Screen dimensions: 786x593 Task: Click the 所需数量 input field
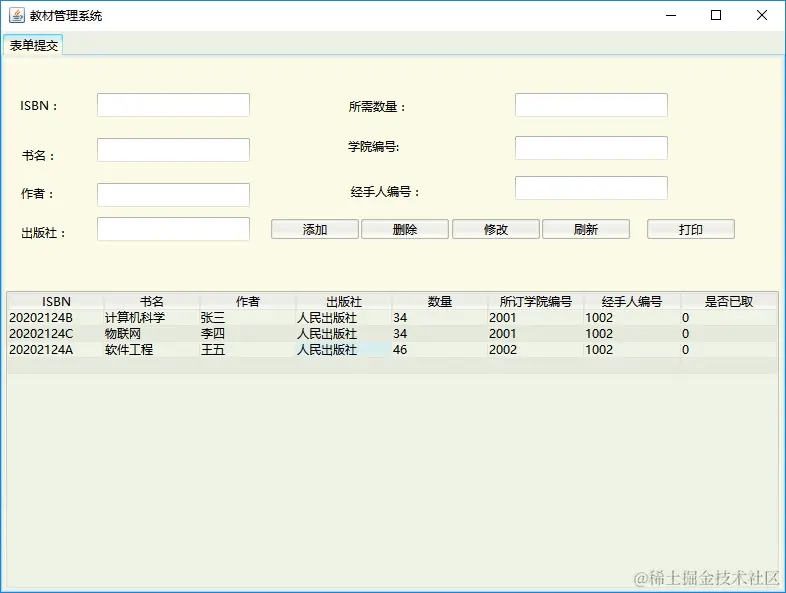coord(591,105)
